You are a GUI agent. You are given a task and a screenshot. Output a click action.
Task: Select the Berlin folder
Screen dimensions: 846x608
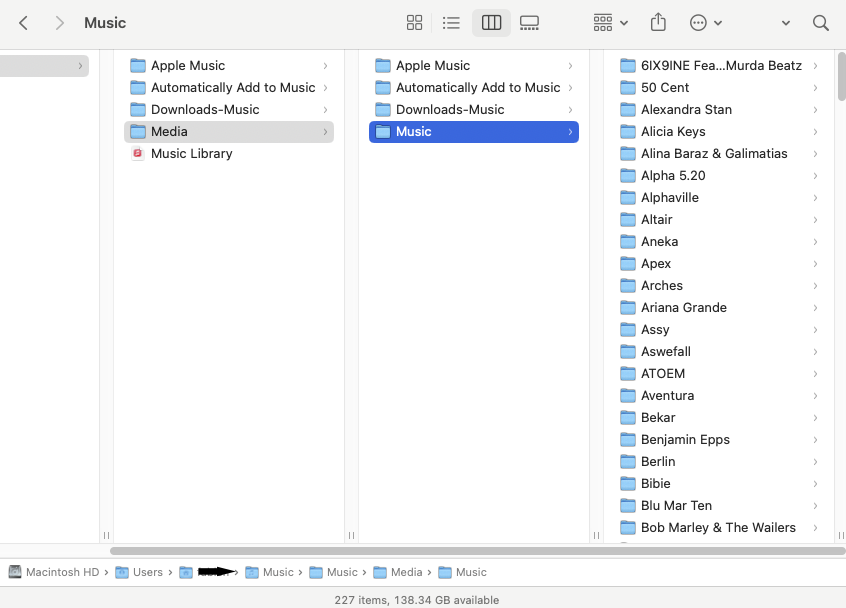click(x=719, y=462)
